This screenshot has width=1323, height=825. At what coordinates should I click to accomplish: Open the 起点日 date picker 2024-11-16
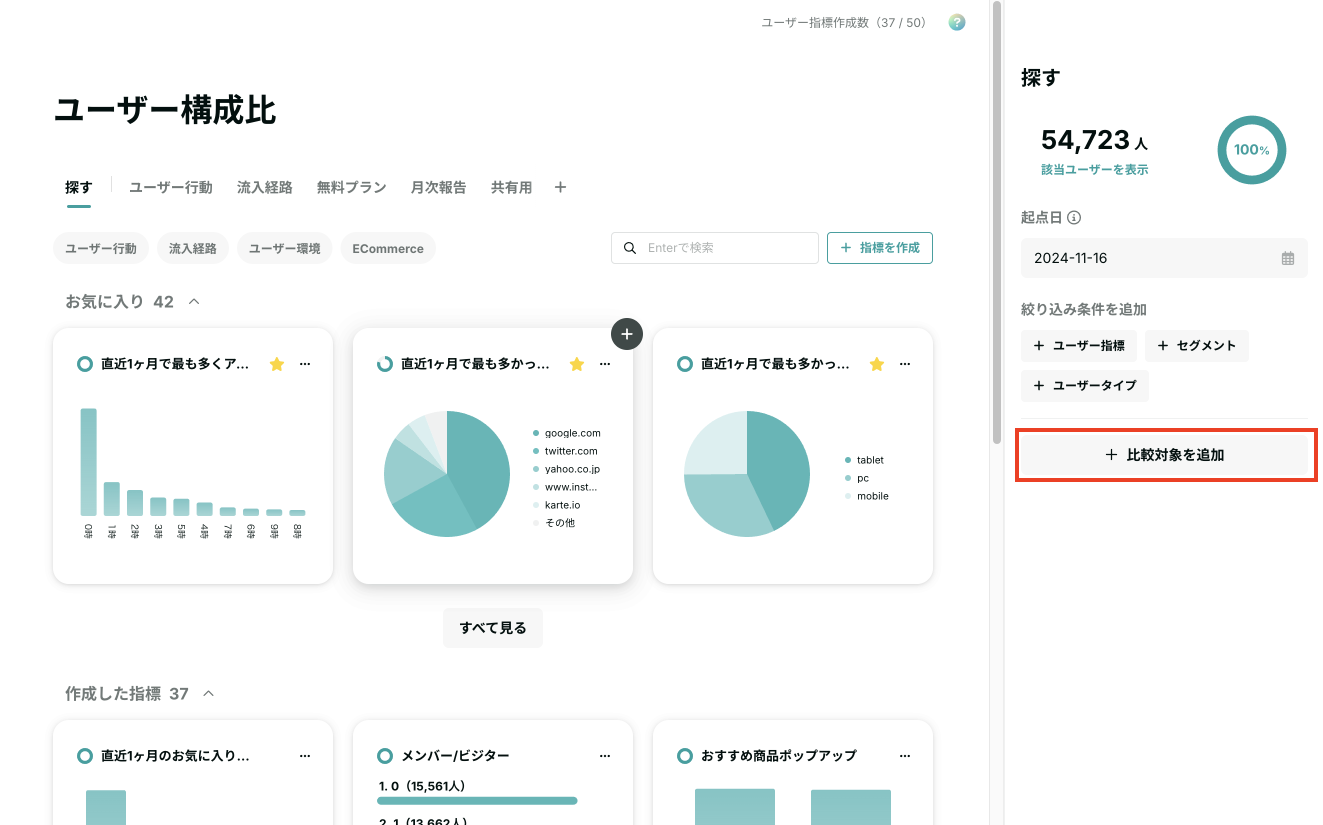click(1164, 258)
